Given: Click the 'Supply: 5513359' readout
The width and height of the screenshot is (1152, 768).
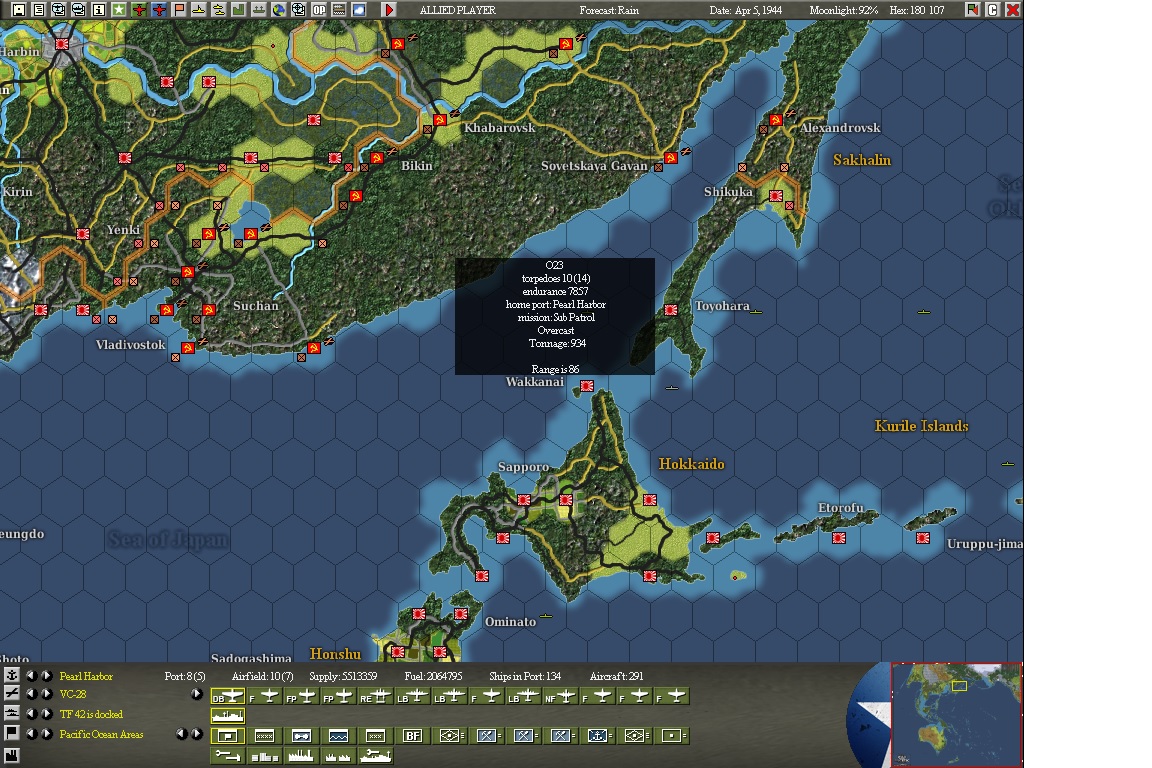Looking at the screenshot, I should tap(343, 676).
